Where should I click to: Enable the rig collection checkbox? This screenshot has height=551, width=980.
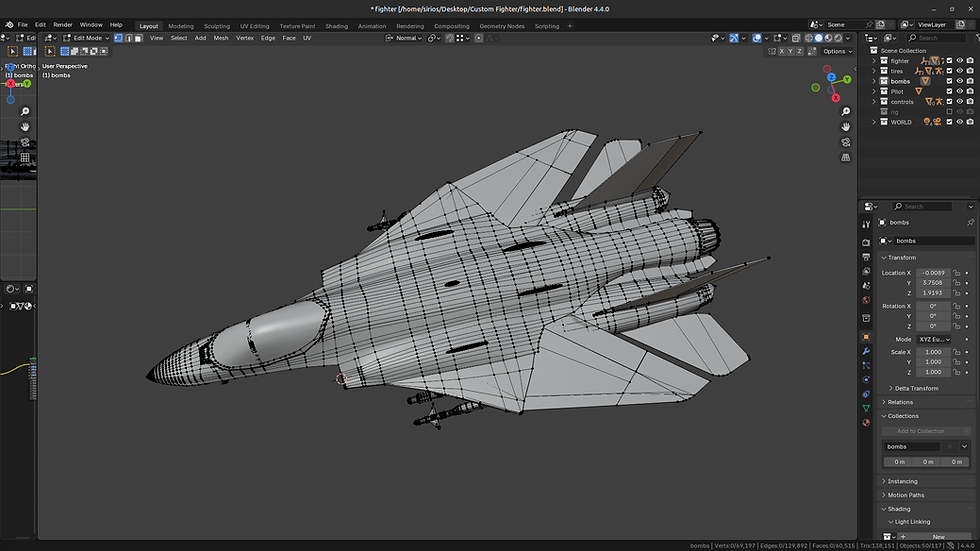949,112
